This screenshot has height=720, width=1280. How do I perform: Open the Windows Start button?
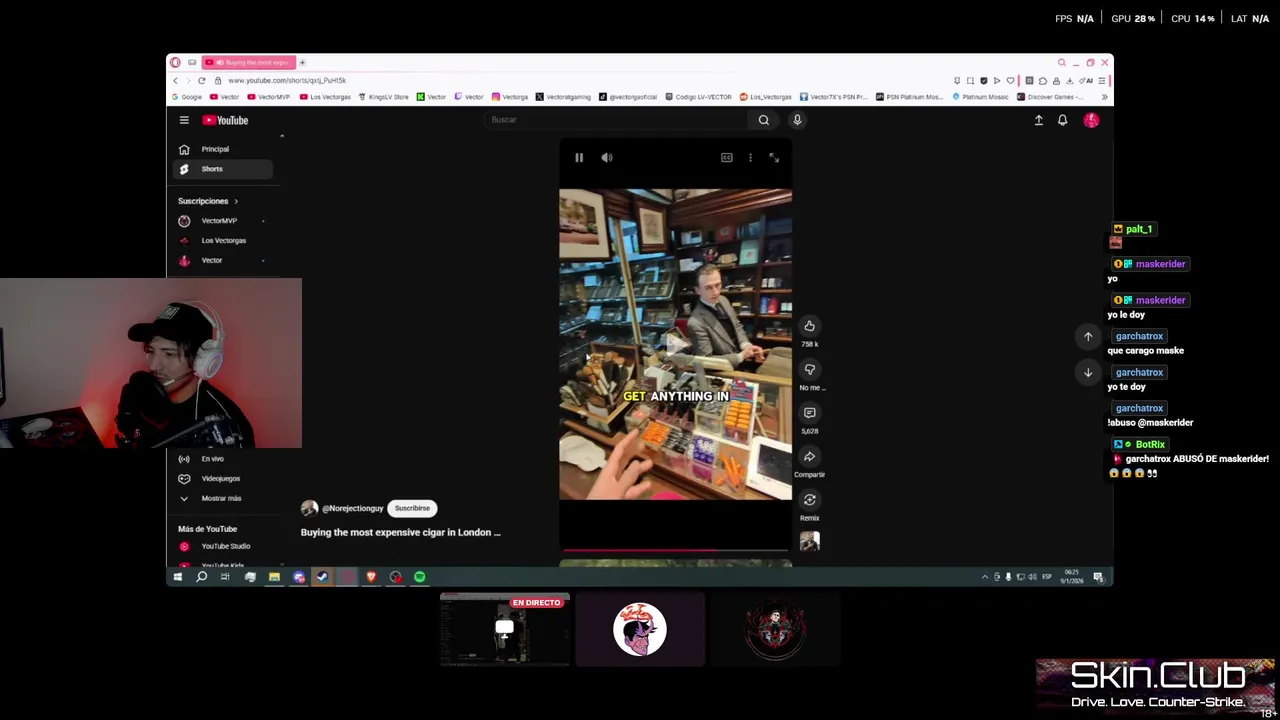pos(178,577)
